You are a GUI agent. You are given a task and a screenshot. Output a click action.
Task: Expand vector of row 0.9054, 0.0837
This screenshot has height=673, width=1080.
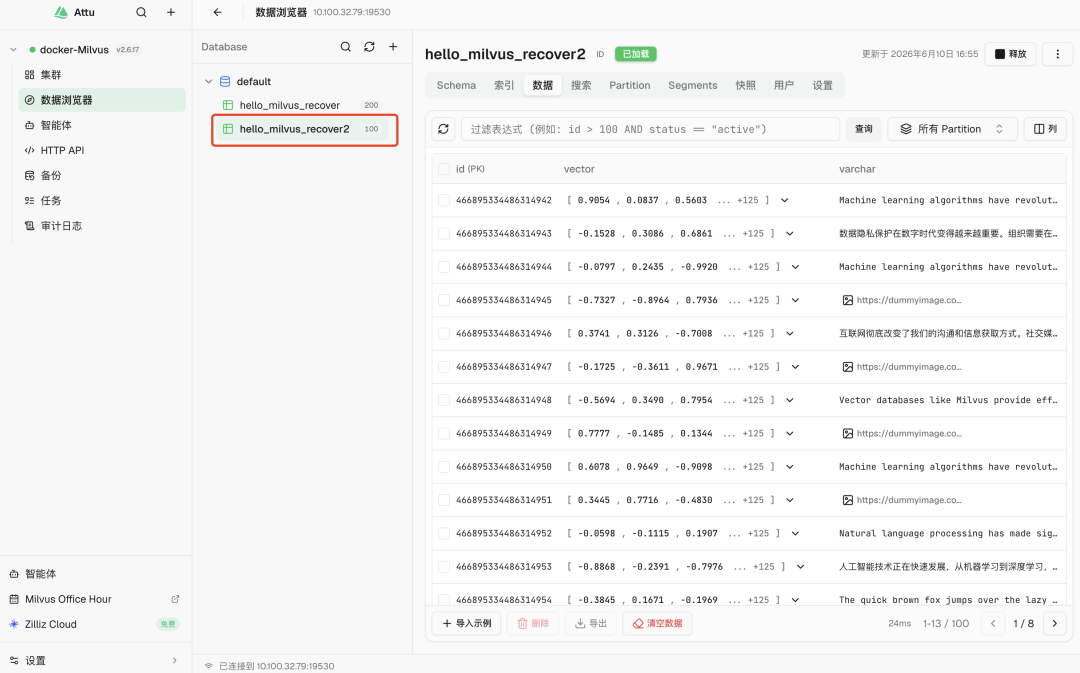point(785,200)
